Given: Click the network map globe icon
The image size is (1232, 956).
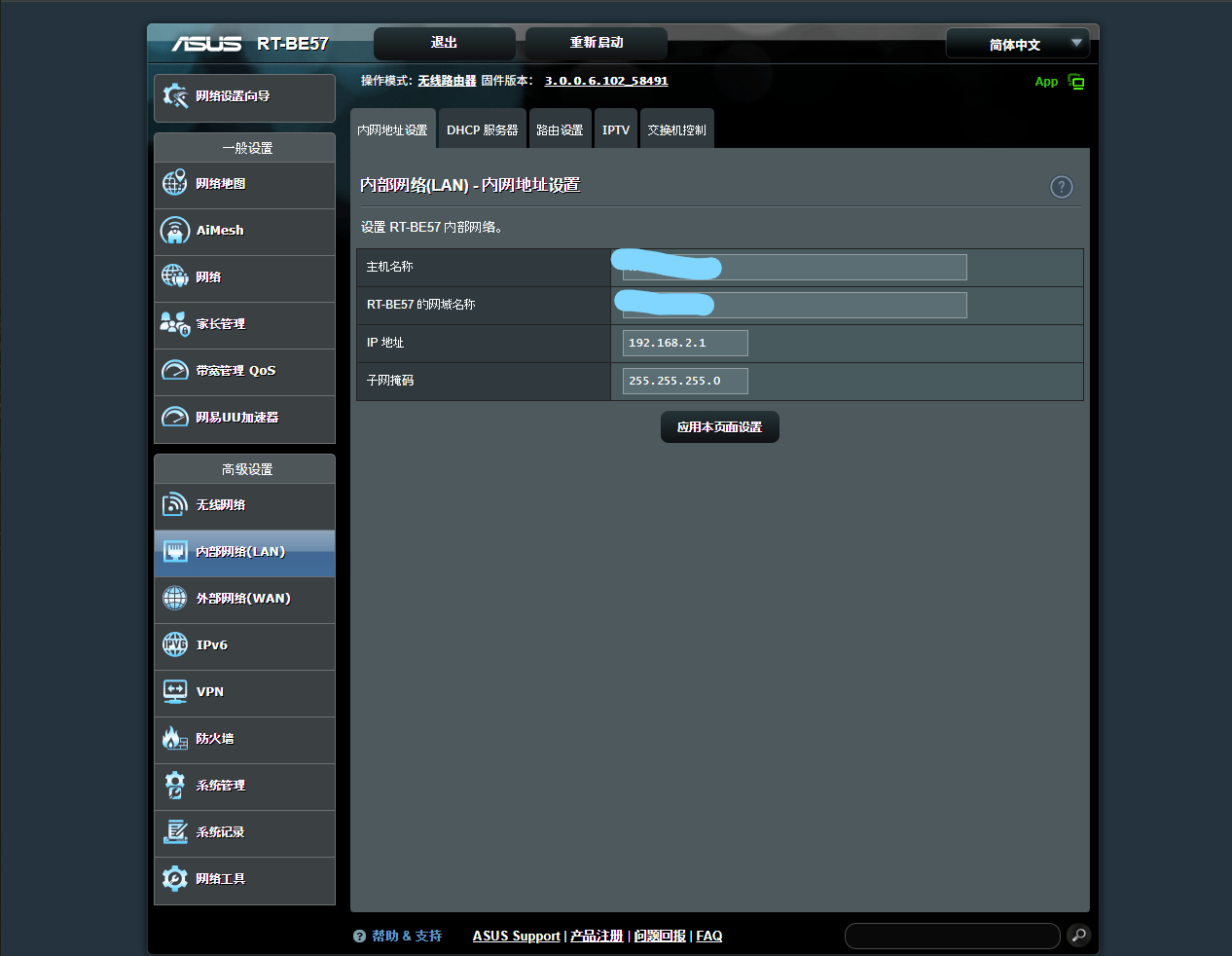Looking at the screenshot, I should click(175, 183).
